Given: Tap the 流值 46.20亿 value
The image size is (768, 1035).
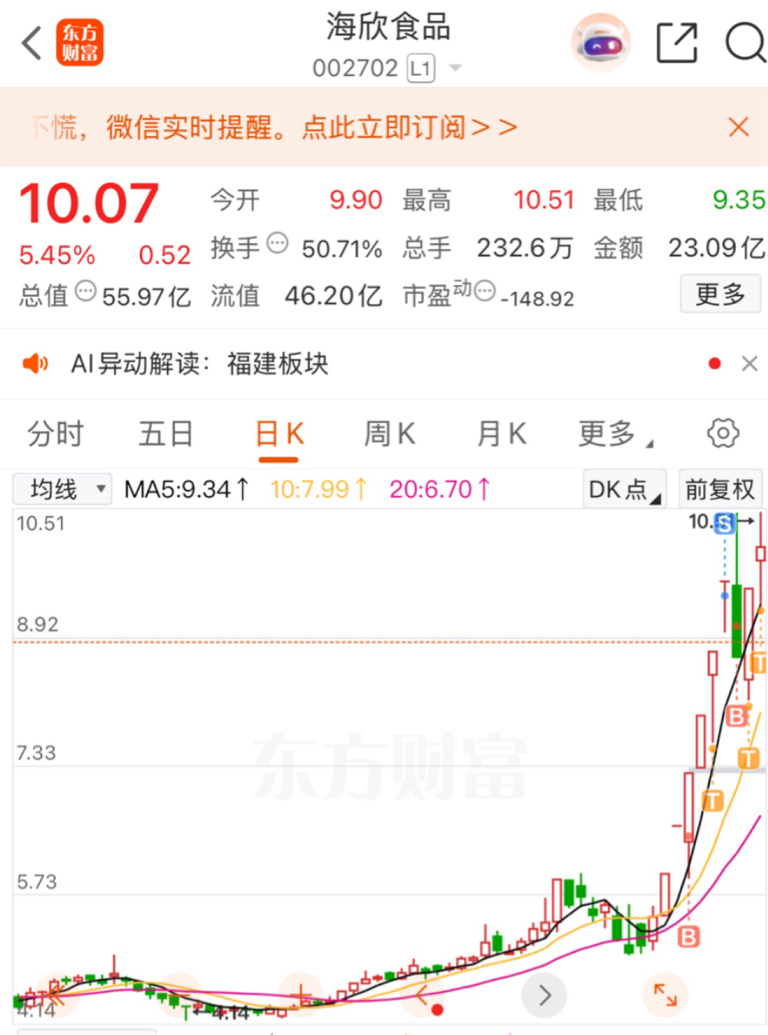Looking at the screenshot, I should tap(333, 296).
